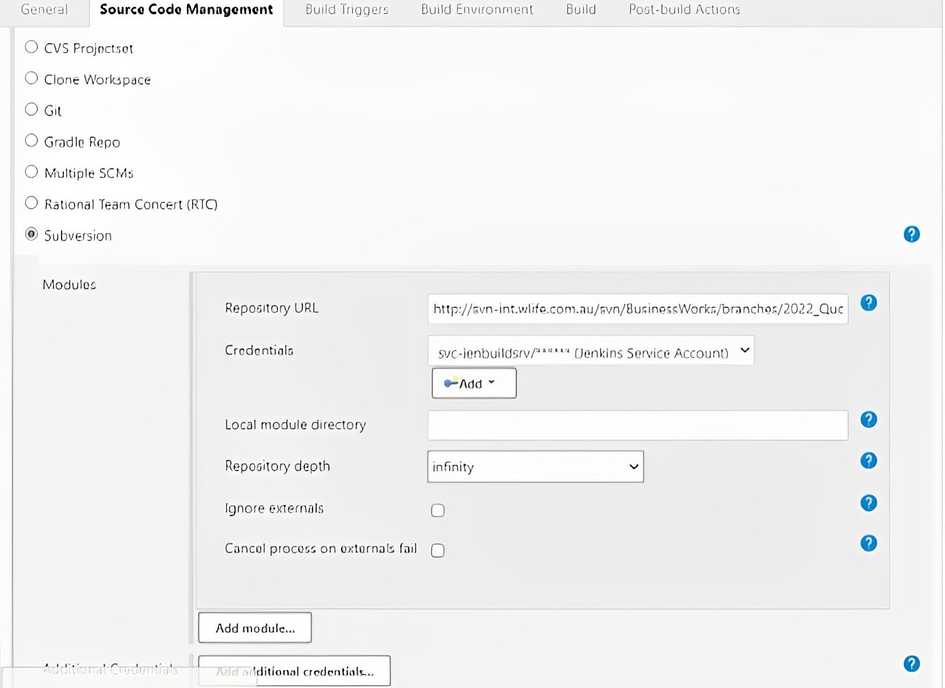View help for Local module directory
Image resolution: width=945 pixels, height=688 pixels.
868,419
